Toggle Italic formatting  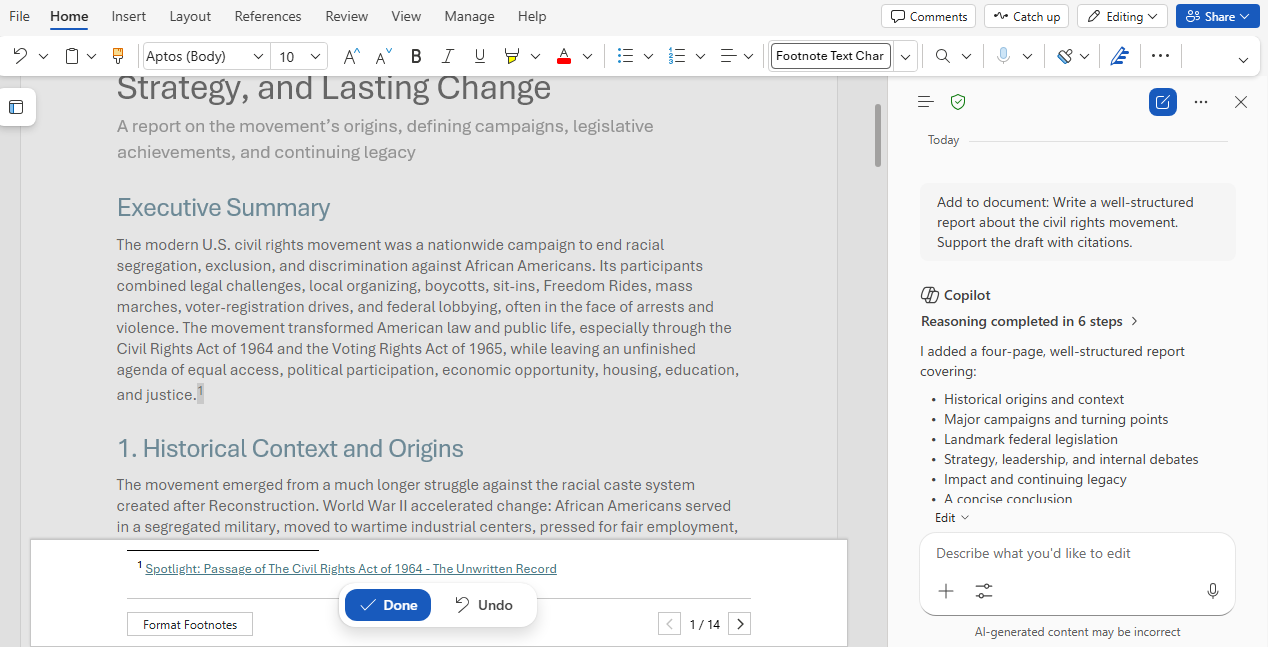tap(448, 57)
